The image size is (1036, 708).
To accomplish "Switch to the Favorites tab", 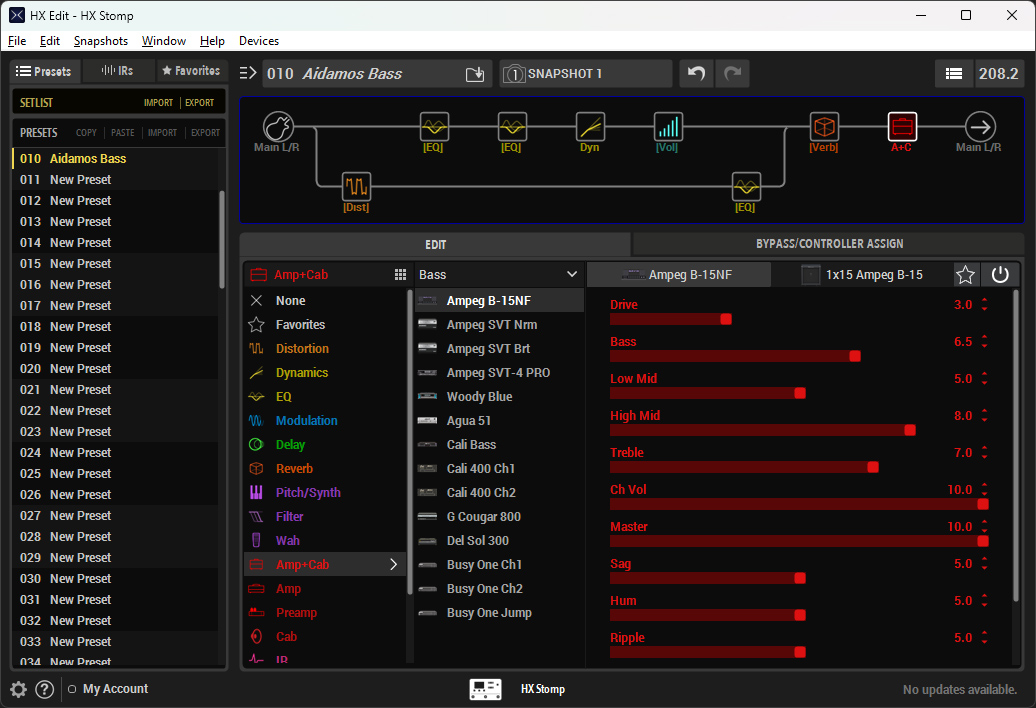I will coord(192,71).
